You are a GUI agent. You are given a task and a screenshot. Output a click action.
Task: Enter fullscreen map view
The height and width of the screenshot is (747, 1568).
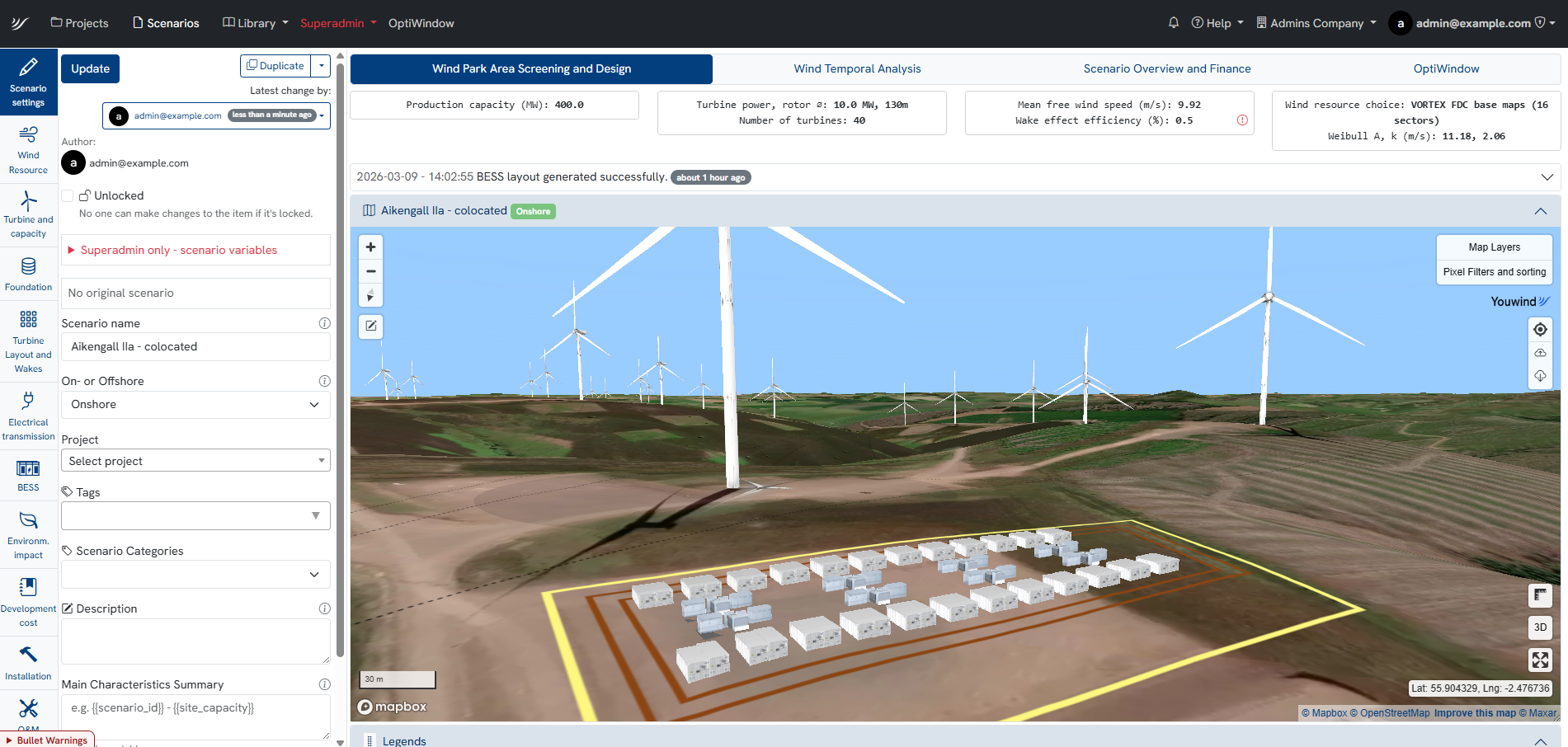coord(1540,660)
